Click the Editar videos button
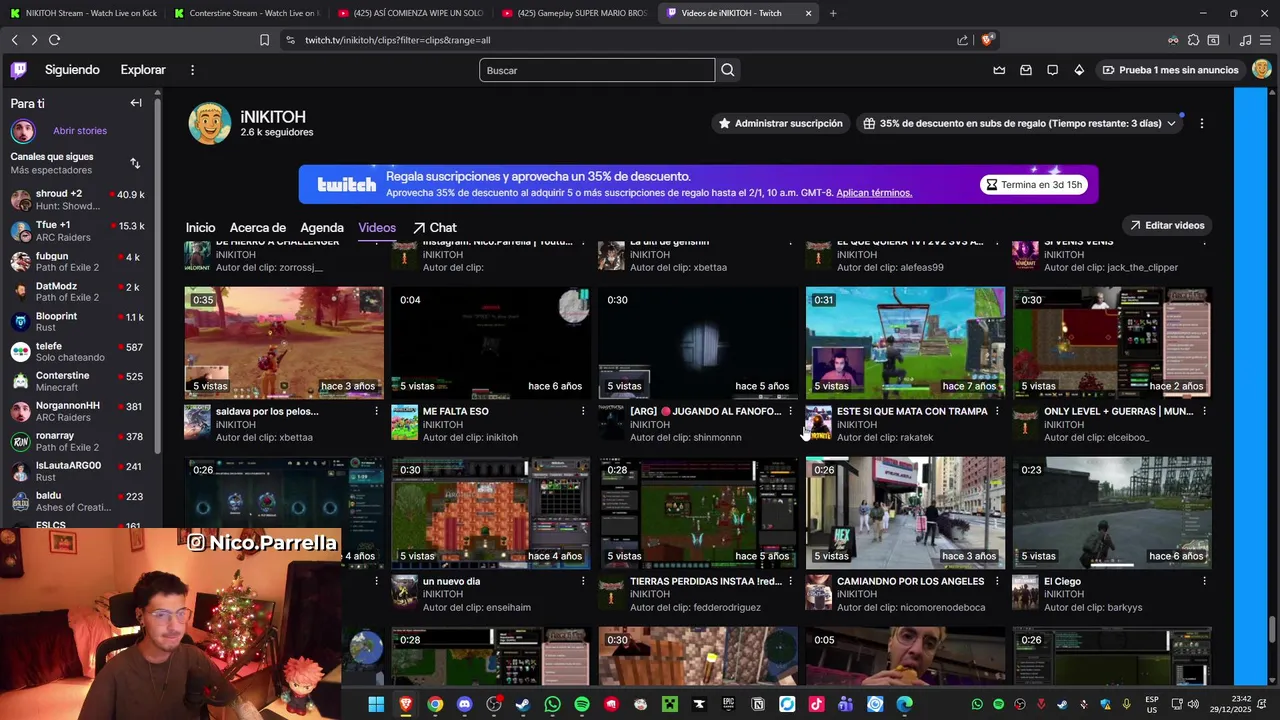1280x720 pixels. [x=1167, y=225]
